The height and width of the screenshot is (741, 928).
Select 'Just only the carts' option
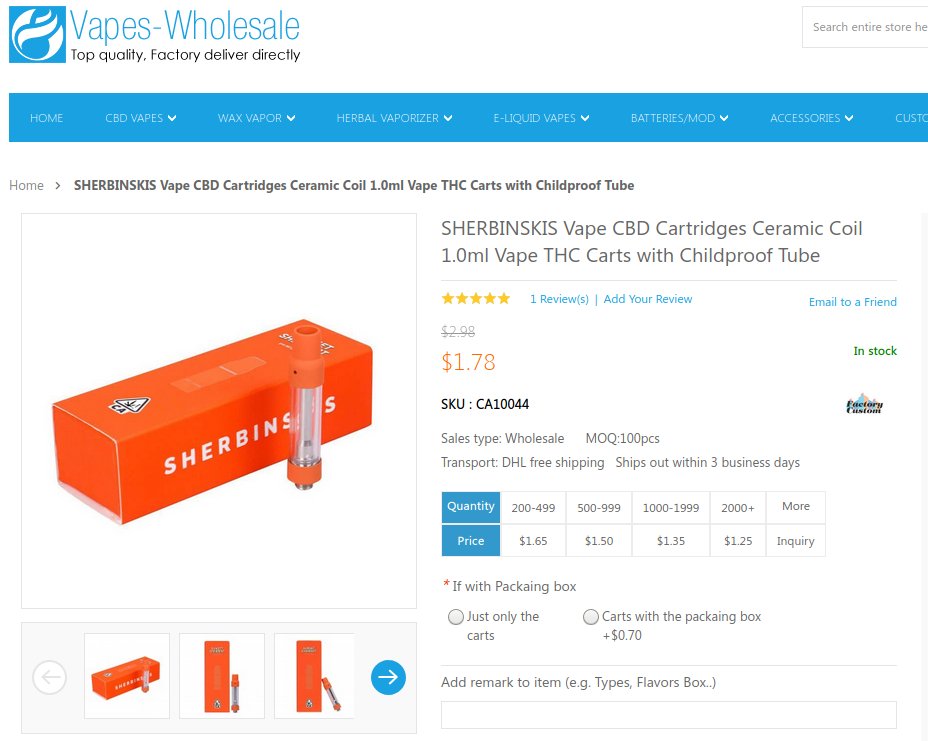[456, 617]
